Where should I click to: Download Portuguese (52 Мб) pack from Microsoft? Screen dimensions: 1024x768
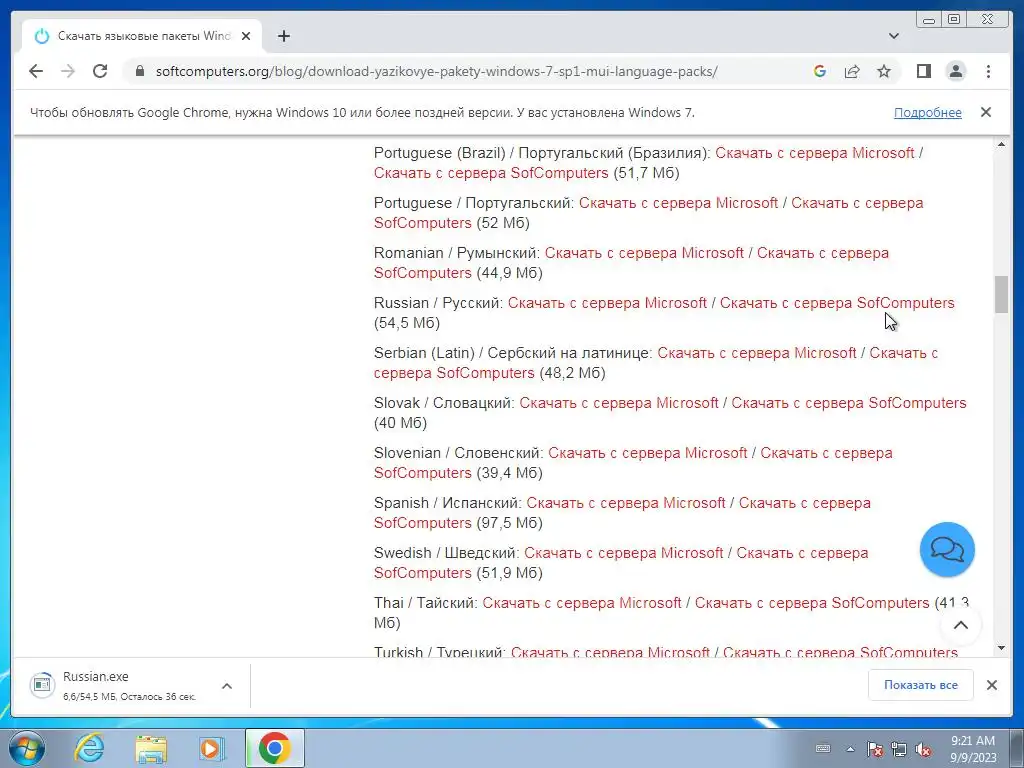click(x=679, y=203)
